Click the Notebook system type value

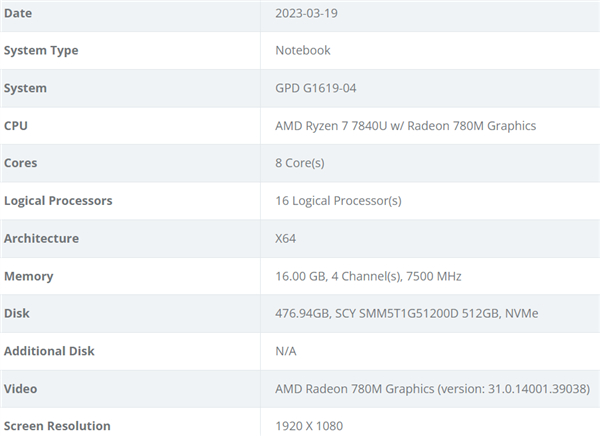click(x=303, y=51)
